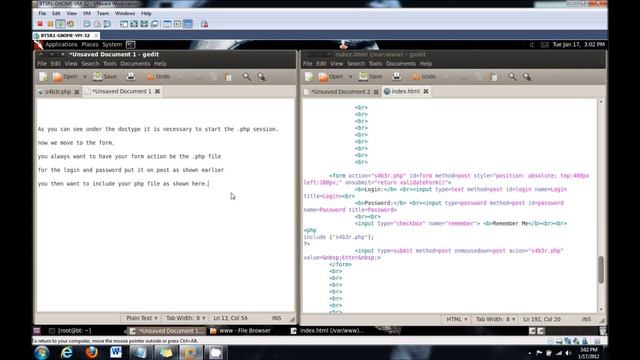Click Ln 13, Col 54 status text
This screenshot has height=360, width=640.
(x=230, y=318)
